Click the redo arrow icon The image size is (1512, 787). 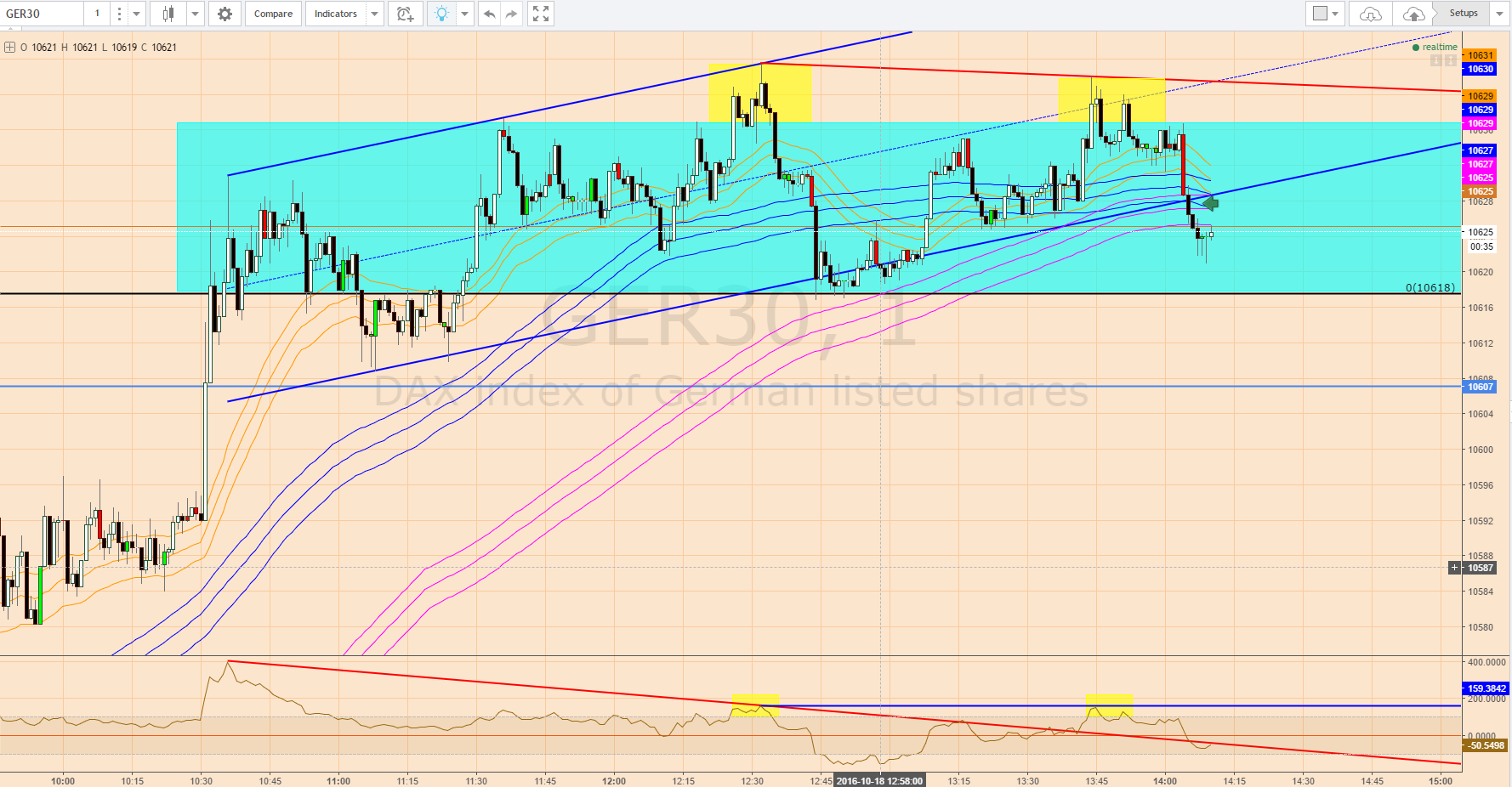click(511, 14)
